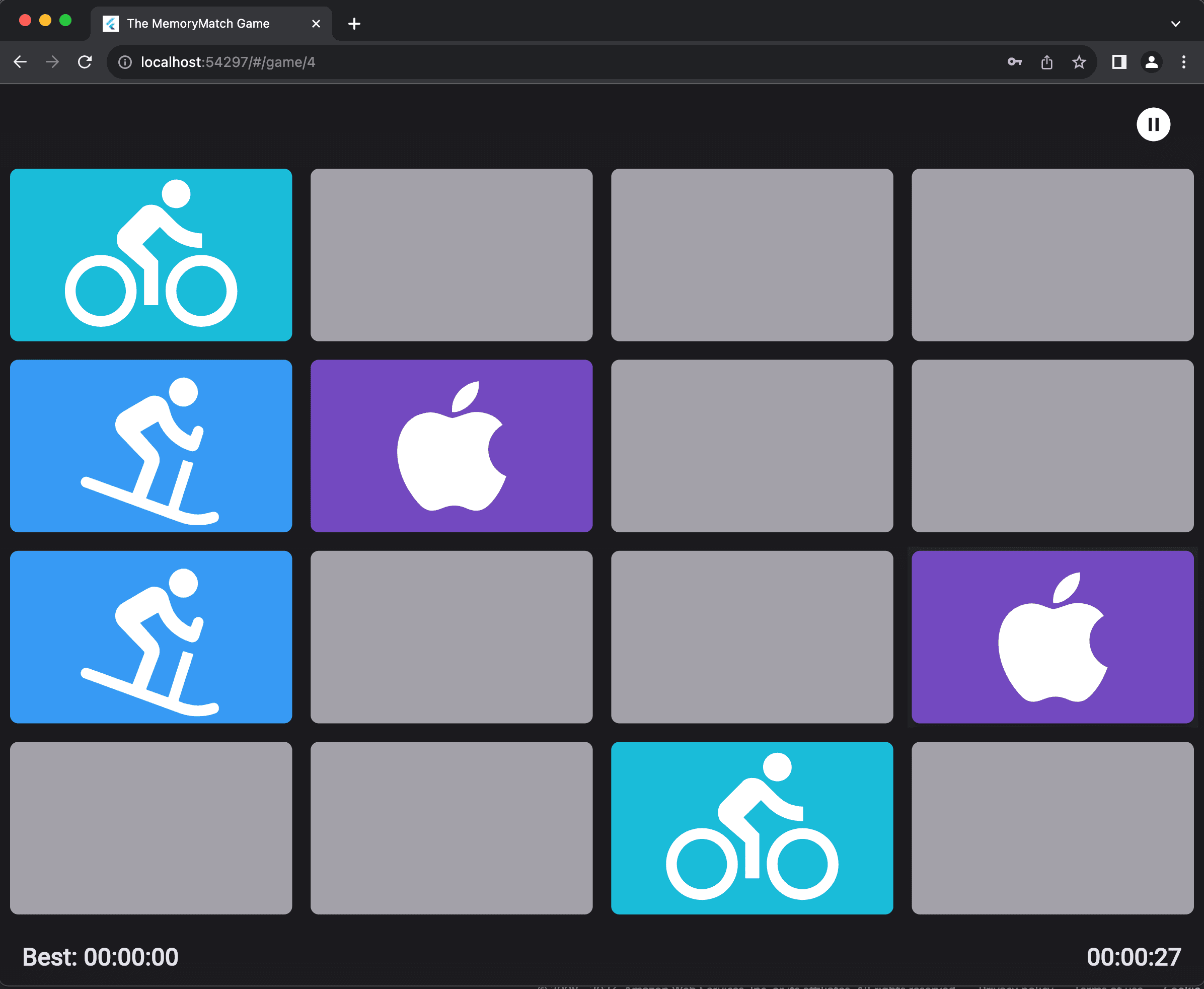Flip the first gray card in the bottom row
The height and width of the screenshot is (989, 1204).
pyautogui.click(x=151, y=828)
